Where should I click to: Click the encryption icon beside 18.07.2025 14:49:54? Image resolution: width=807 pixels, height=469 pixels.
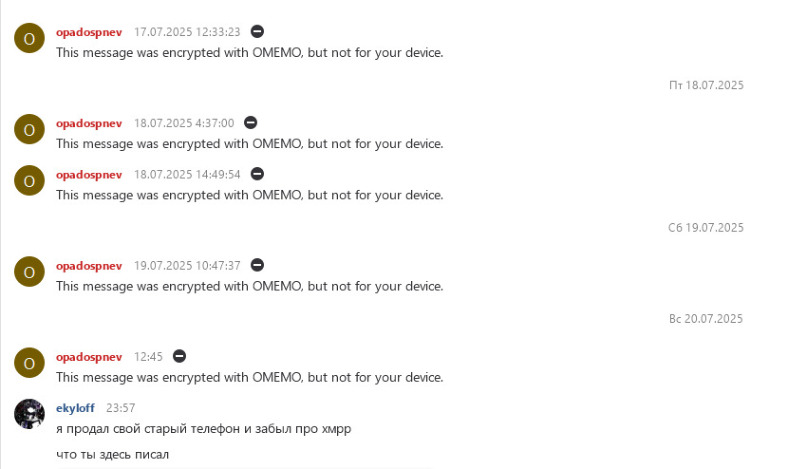coord(257,174)
